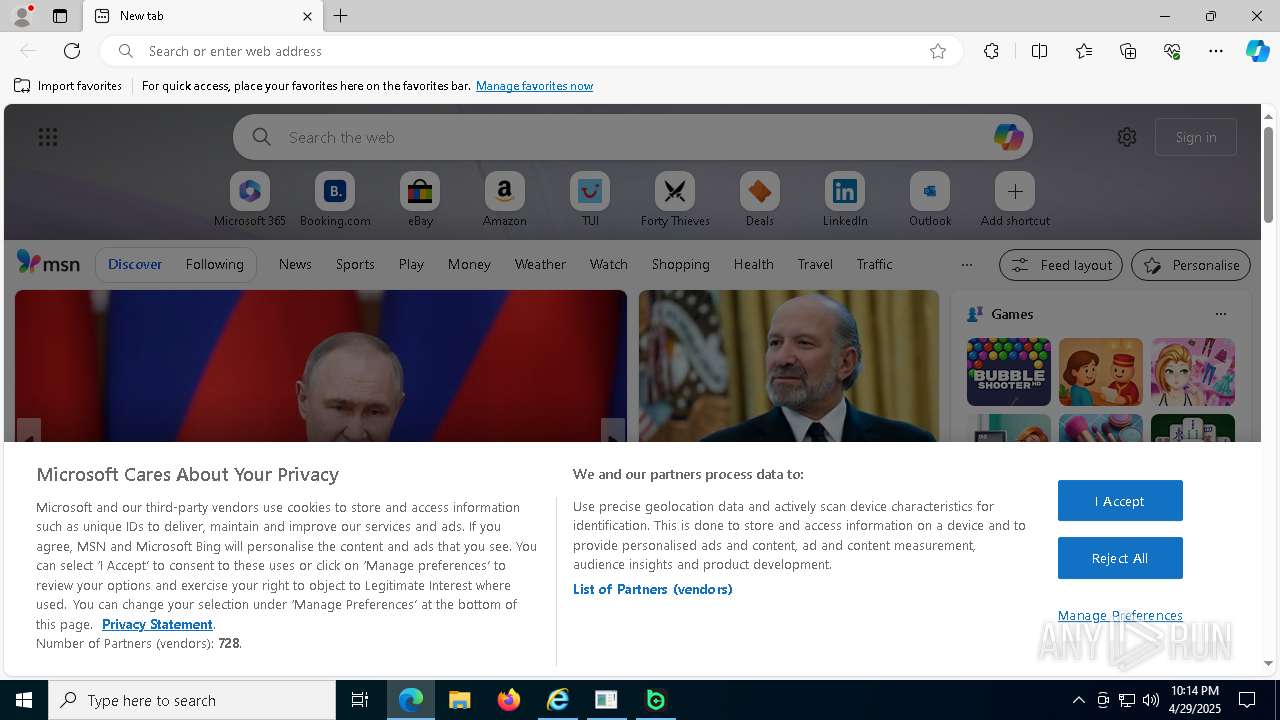Open Bubble Shooter game thumbnail
This screenshot has width=1280, height=720.
click(1008, 372)
